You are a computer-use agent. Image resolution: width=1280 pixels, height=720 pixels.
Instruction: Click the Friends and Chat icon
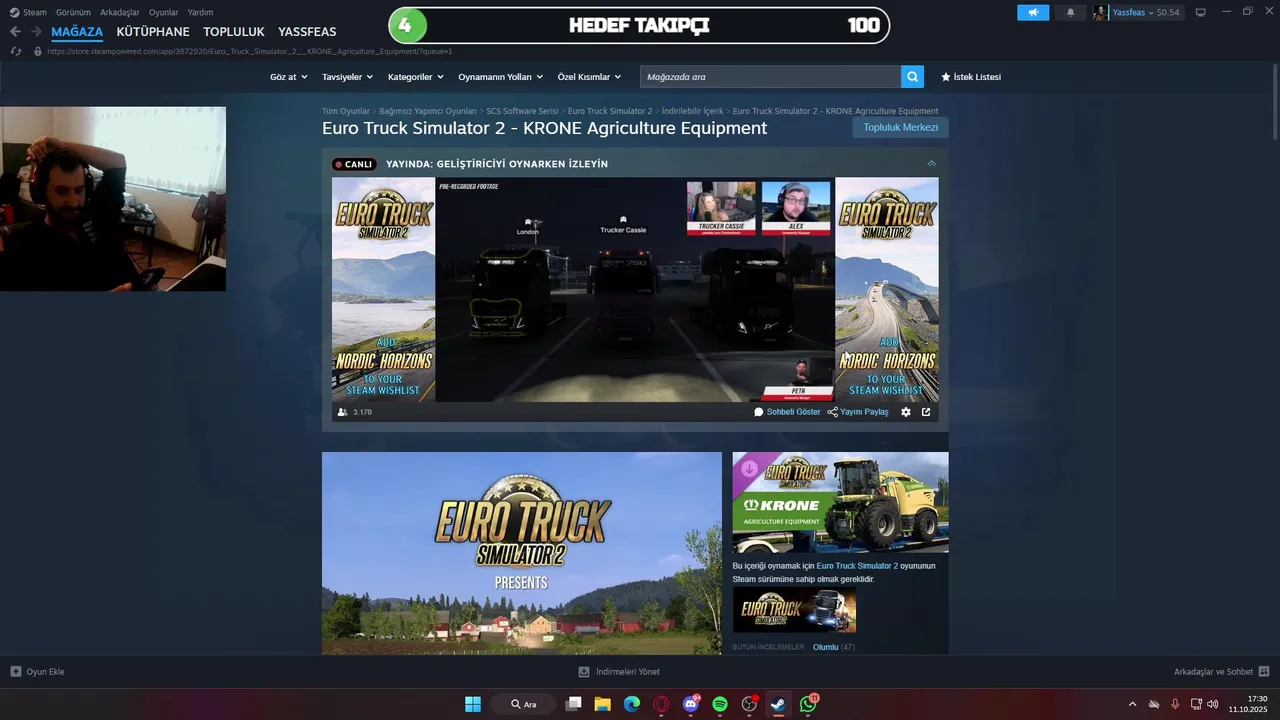point(1264,672)
